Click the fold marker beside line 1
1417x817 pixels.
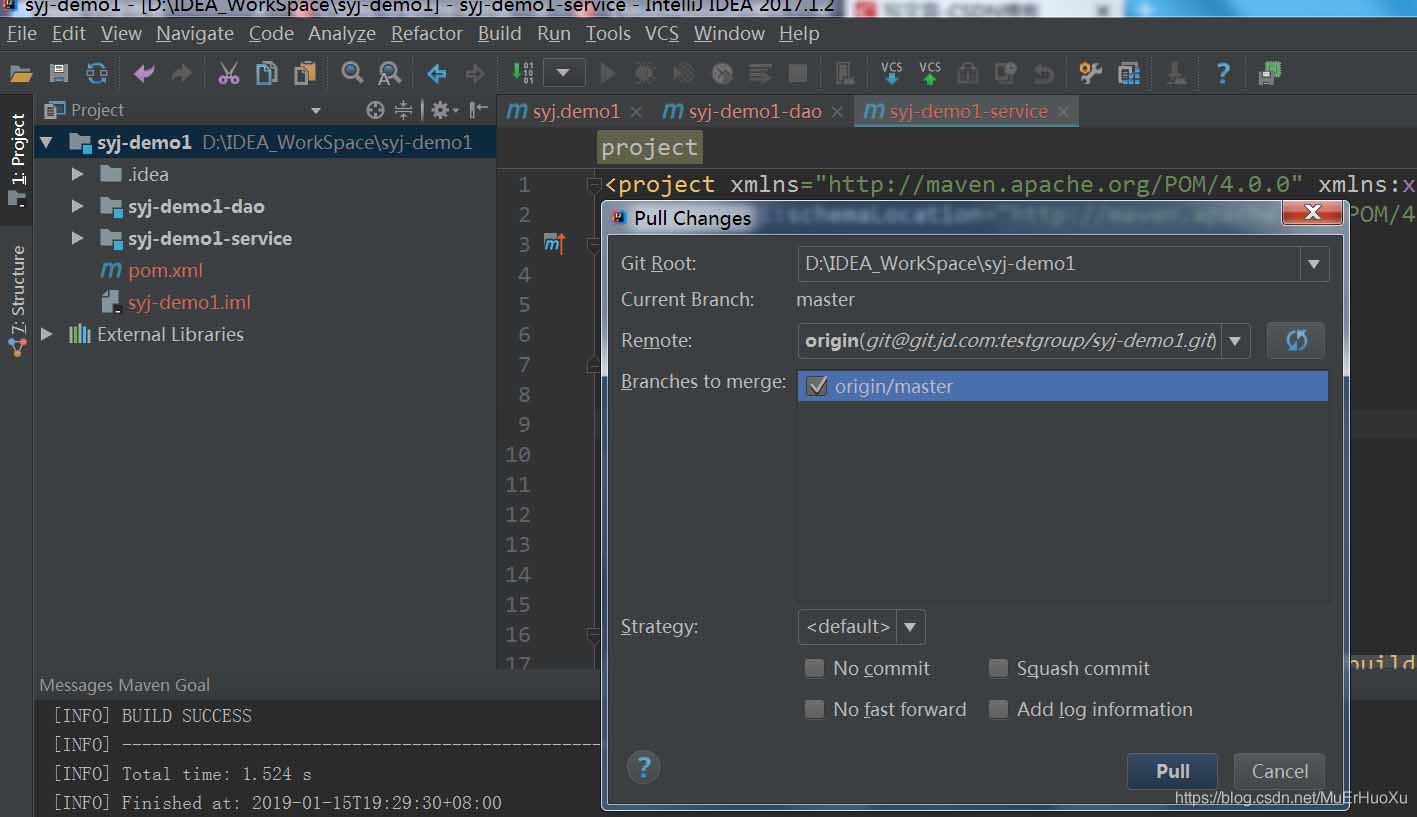point(593,184)
